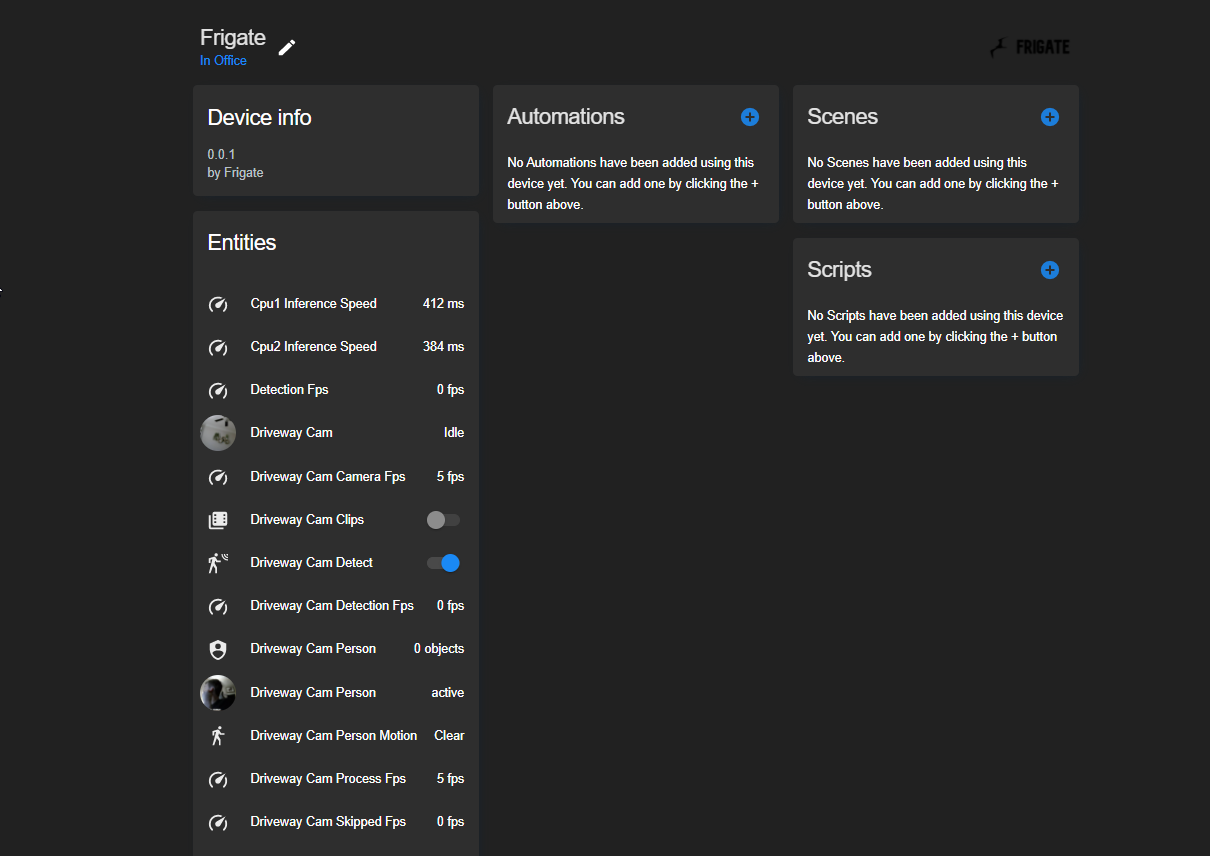Open Driveway Cam Person Motion entity
This screenshot has width=1210, height=856.
(334, 736)
